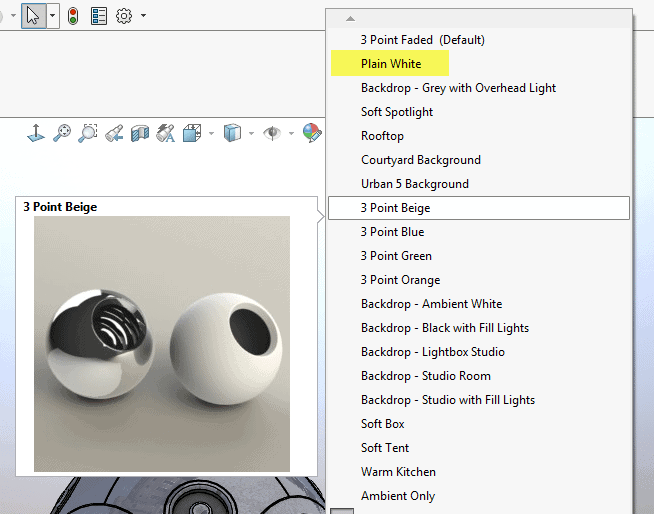Click the scroll-up arrow atop the scene list
Viewport: 654px width, 514px height.
tap(349, 18)
